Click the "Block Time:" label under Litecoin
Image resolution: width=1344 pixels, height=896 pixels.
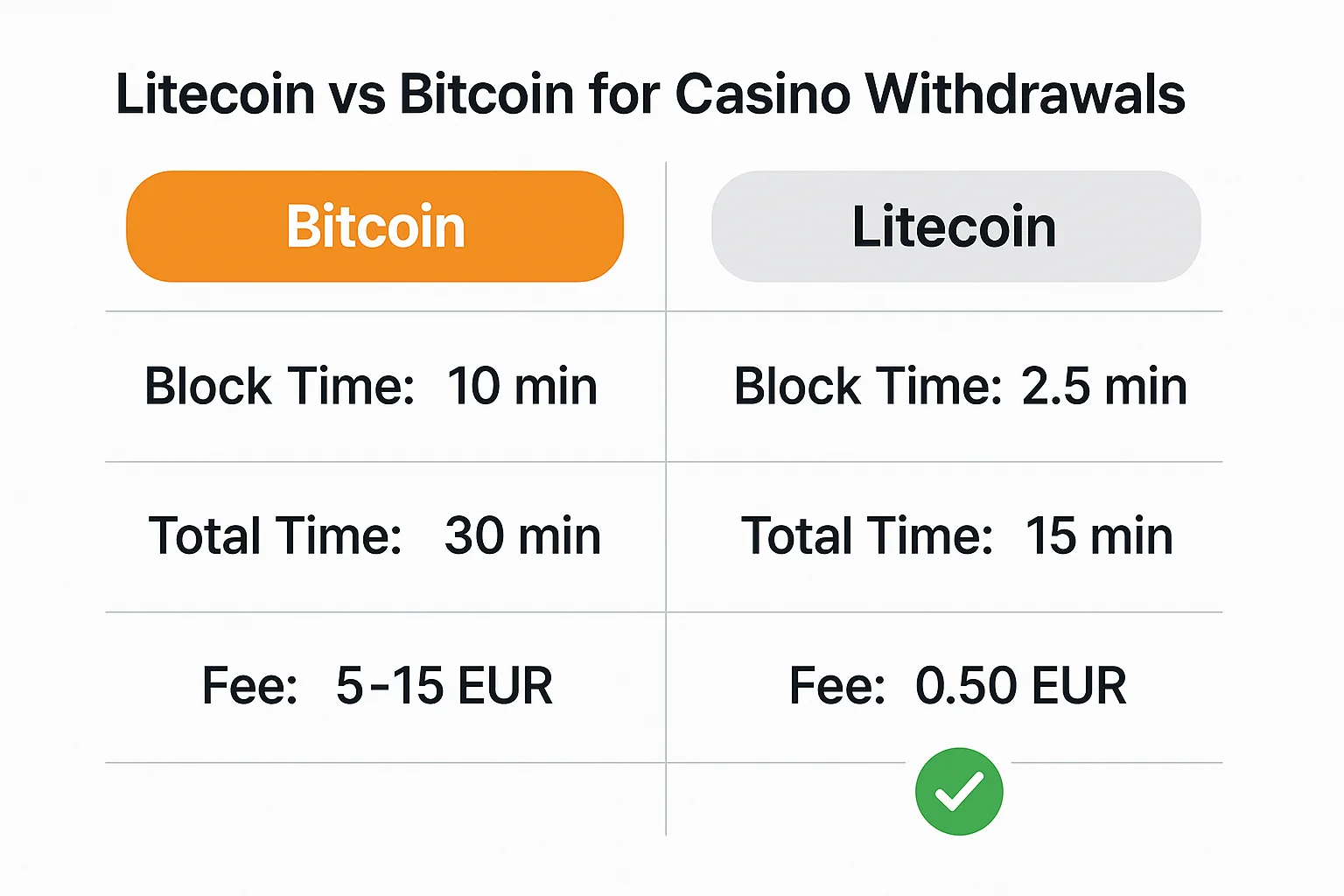(x=868, y=386)
